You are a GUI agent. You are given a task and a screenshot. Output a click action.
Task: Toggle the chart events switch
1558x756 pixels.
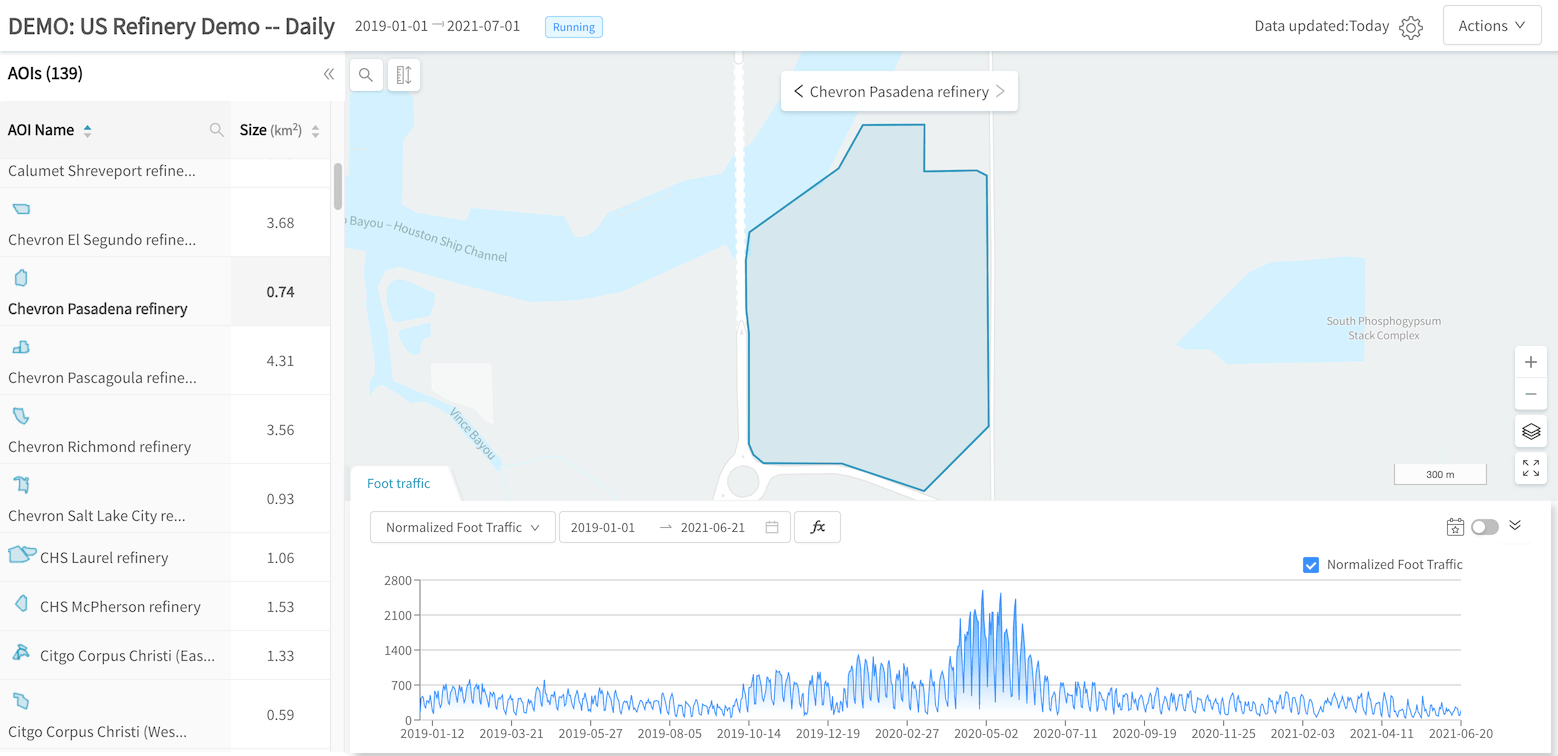coord(1485,527)
